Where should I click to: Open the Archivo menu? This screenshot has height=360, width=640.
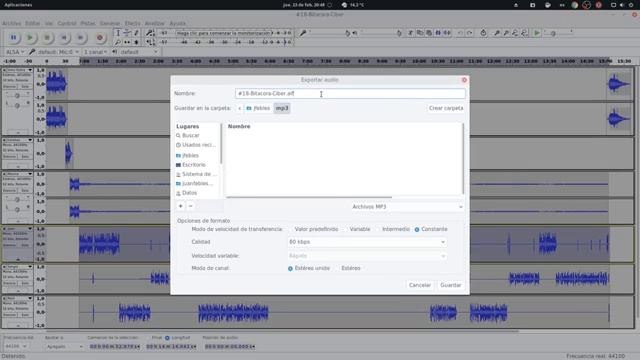tap(11, 23)
